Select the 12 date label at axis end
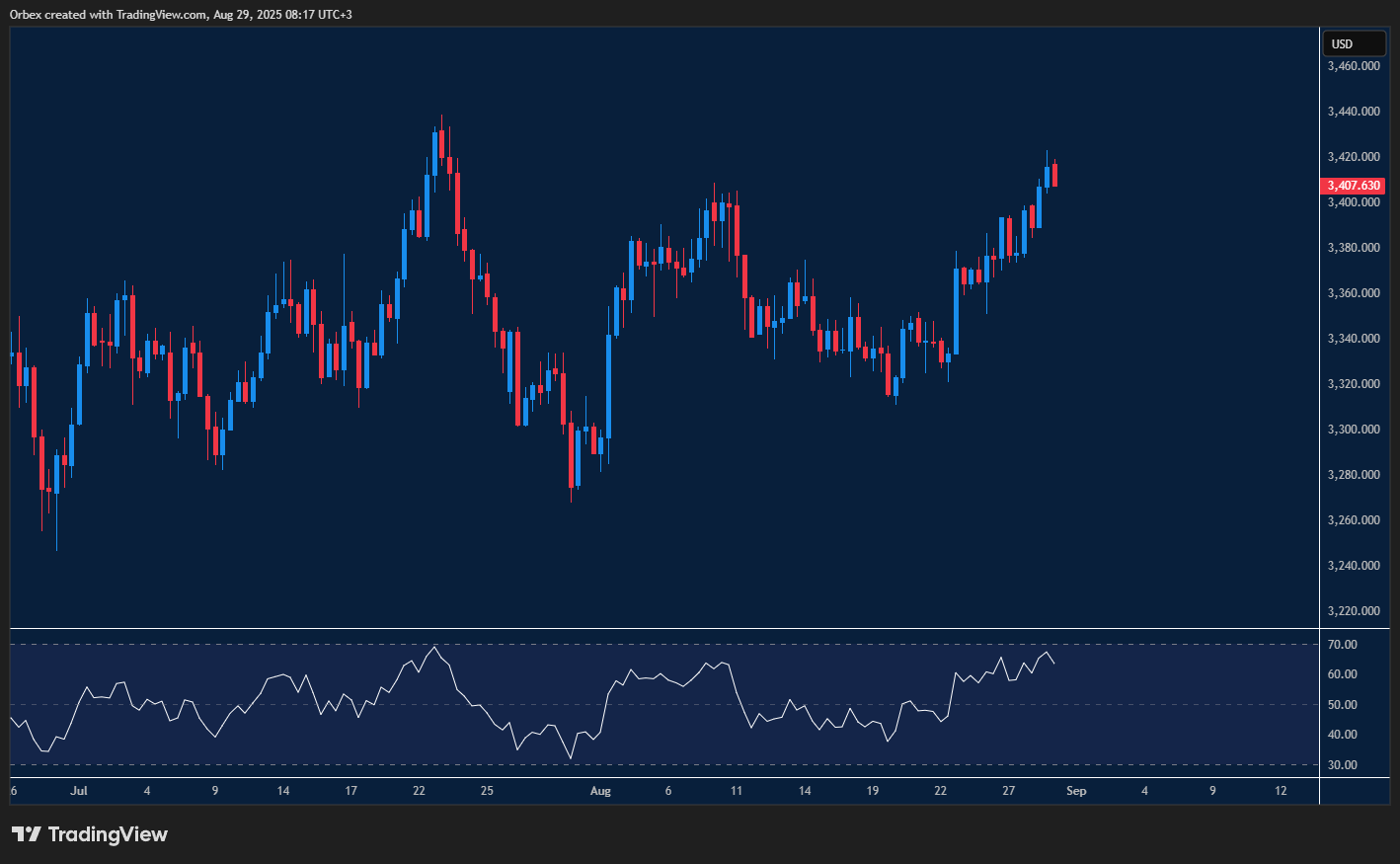Screen dimensions: 1400x864 click(1281, 791)
